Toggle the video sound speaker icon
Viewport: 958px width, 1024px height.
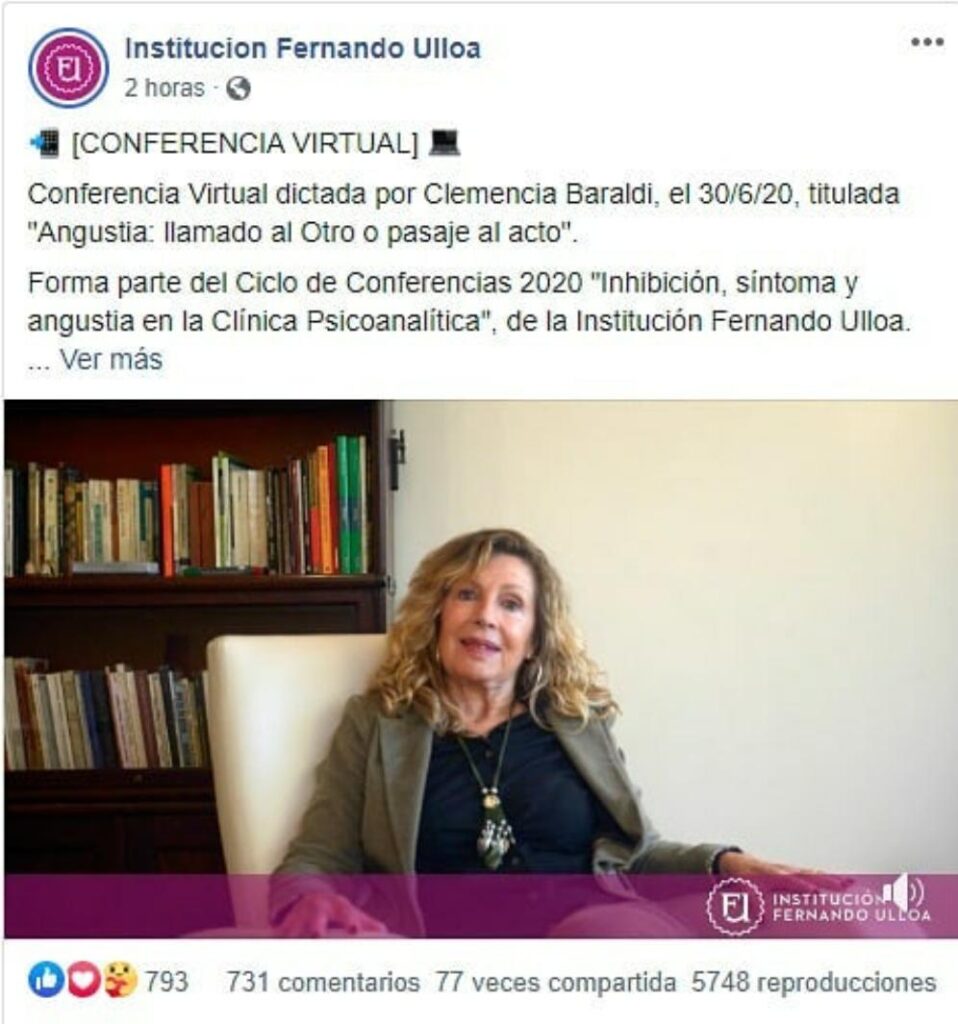pyautogui.click(x=902, y=892)
